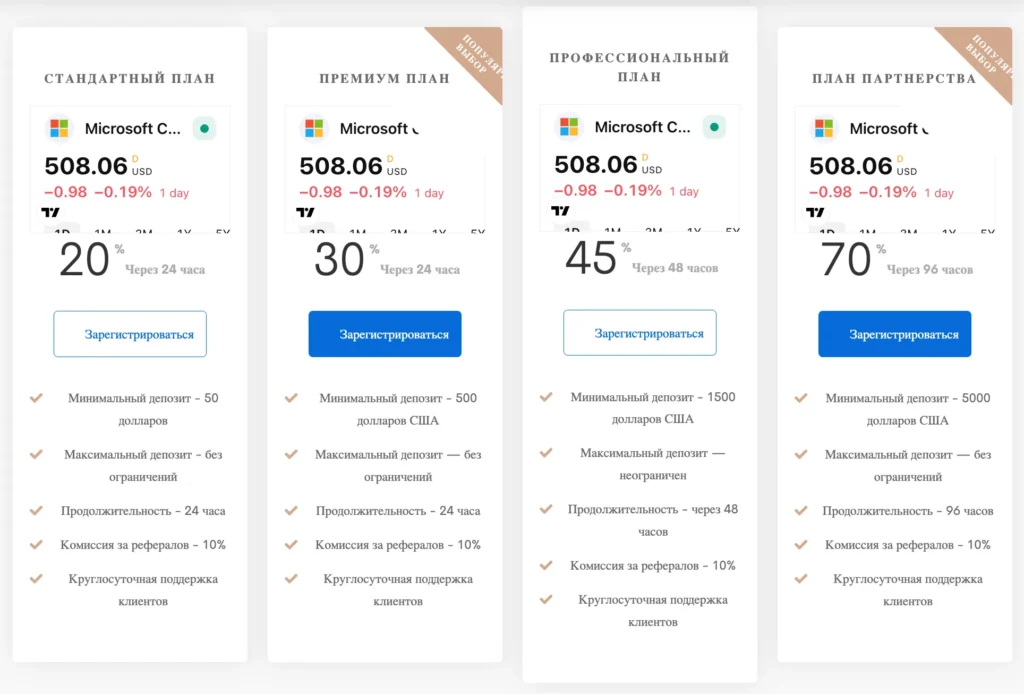Register for the План партнерства
This screenshot has width=1024, height=694.
click(x=895, y=334)
